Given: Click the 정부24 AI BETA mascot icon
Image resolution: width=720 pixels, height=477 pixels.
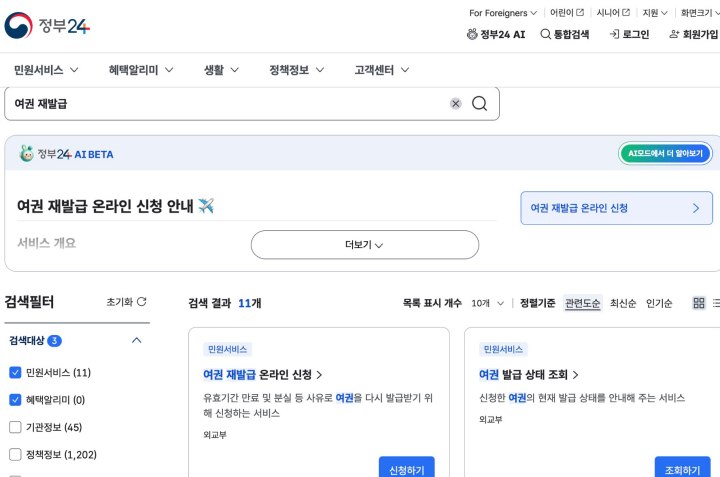Looking at the screenshot, I should [x=27, y=153].
